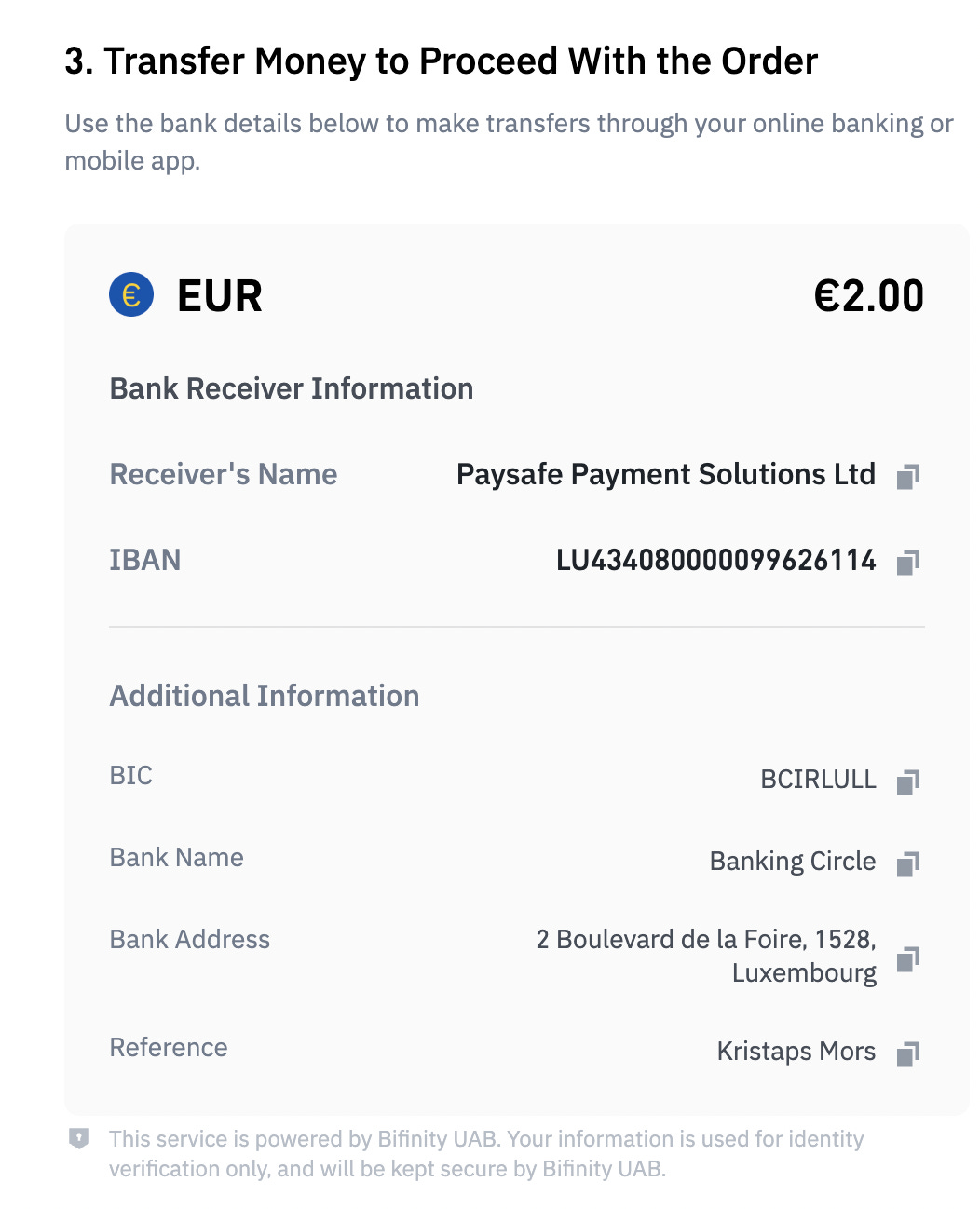Copy the BIC code BCIRLULL
Image resolution: width=980 pixels, height=1209 pixels.
coord(908,781)
